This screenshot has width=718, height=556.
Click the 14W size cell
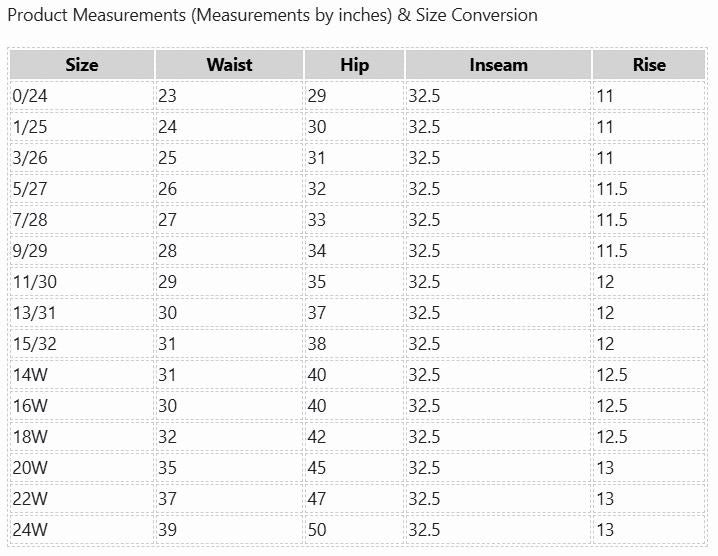[30, 375]
